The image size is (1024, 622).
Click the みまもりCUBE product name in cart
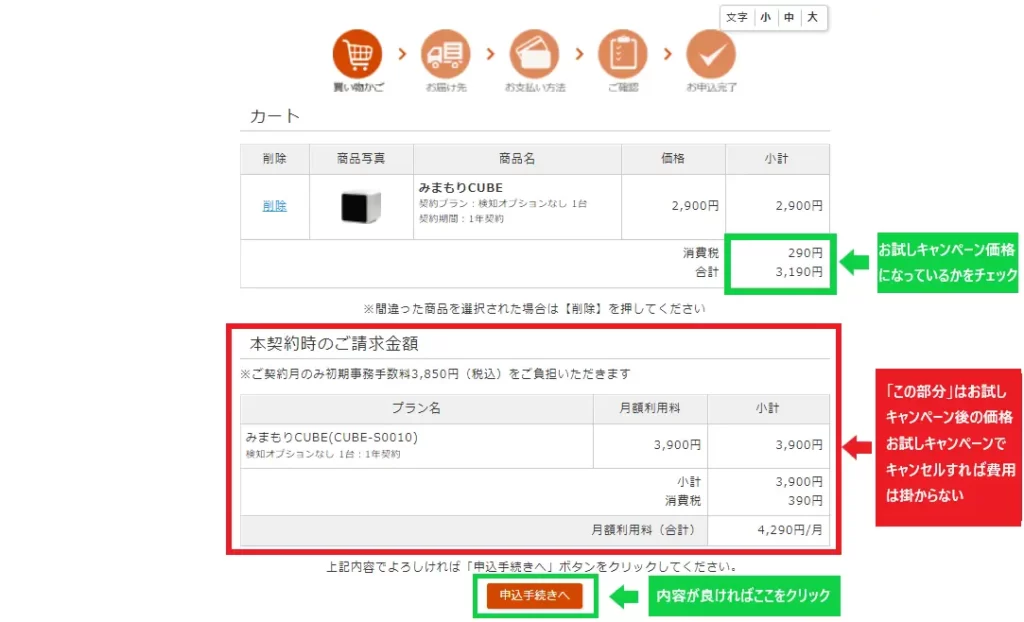[x=460, y=188]
